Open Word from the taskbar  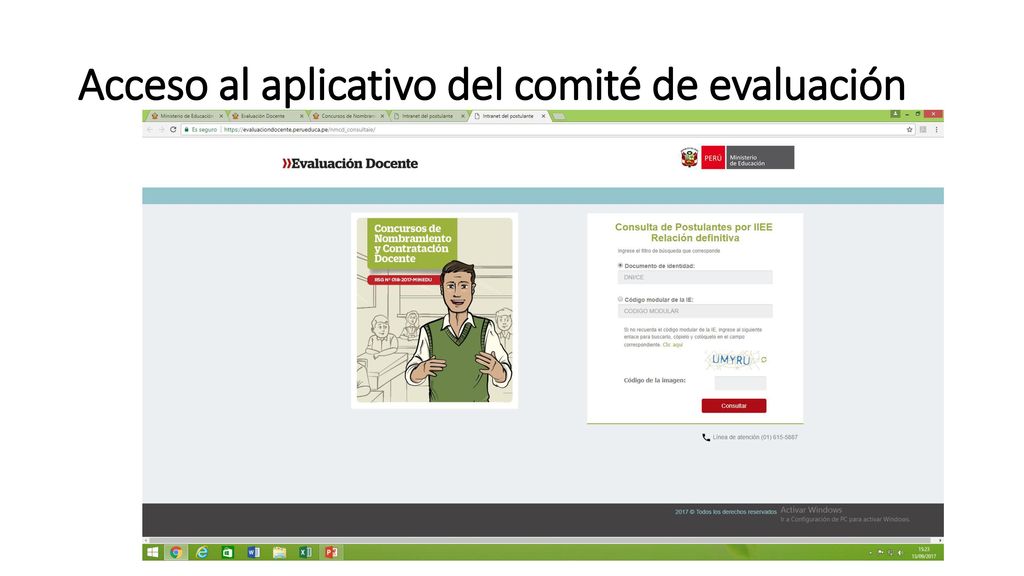point(253,552)
